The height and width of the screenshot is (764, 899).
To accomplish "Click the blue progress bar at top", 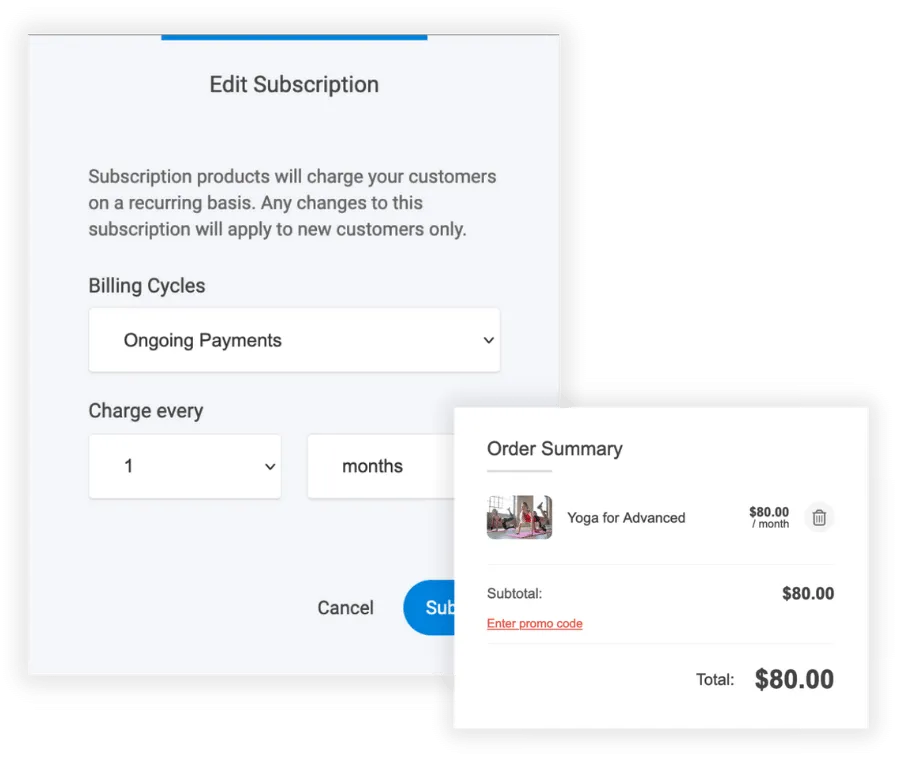I will click(293, 35).
